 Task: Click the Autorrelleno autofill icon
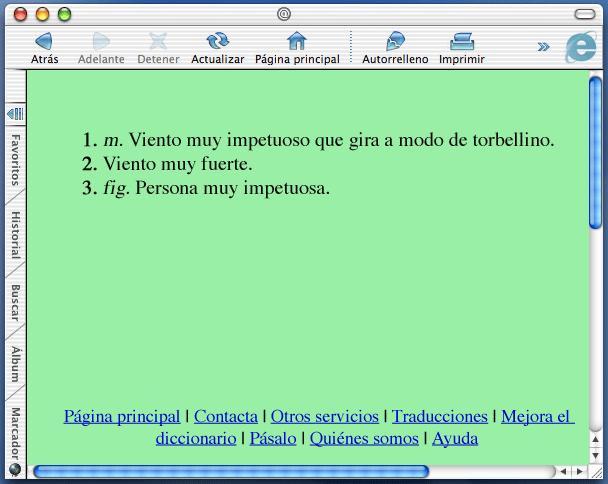(394, 41)
